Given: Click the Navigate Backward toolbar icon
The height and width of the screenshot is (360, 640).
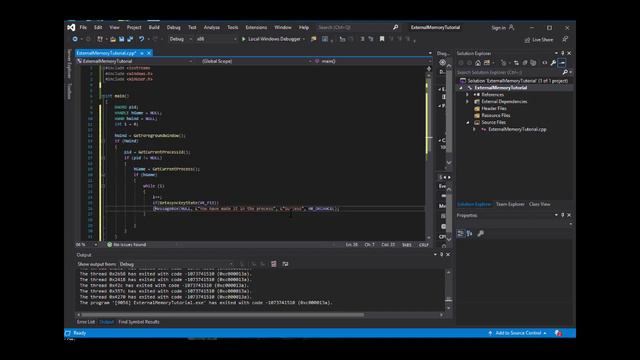Looking at the screenshot, I should (75, 39).
